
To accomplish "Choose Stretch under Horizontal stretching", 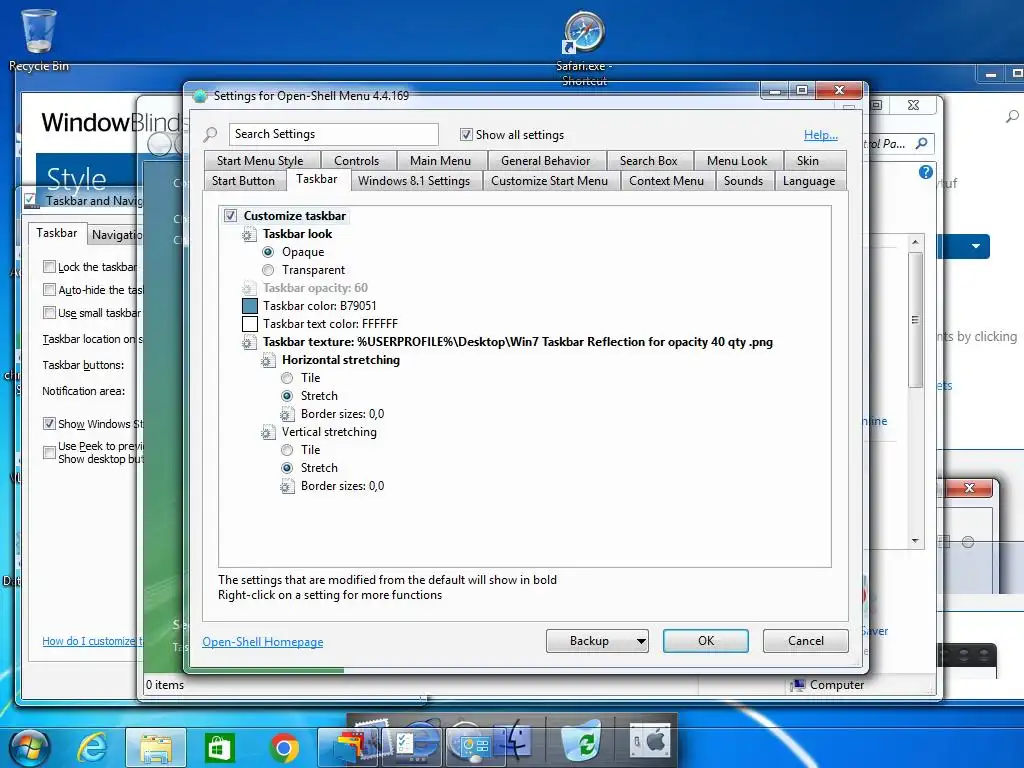I will coord(287,396).
